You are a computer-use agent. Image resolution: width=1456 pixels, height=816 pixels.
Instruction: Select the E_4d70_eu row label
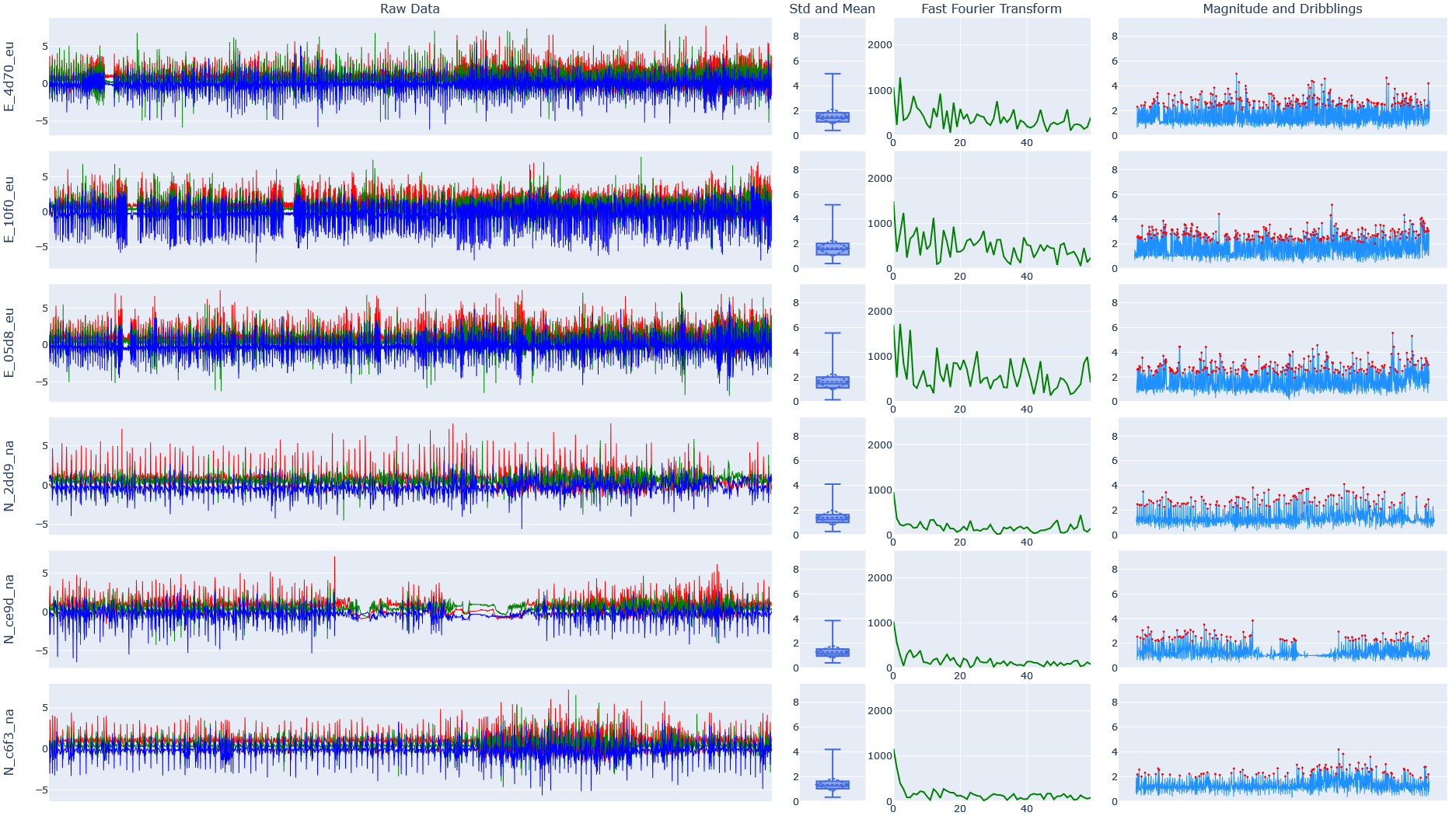click(9, 77)
